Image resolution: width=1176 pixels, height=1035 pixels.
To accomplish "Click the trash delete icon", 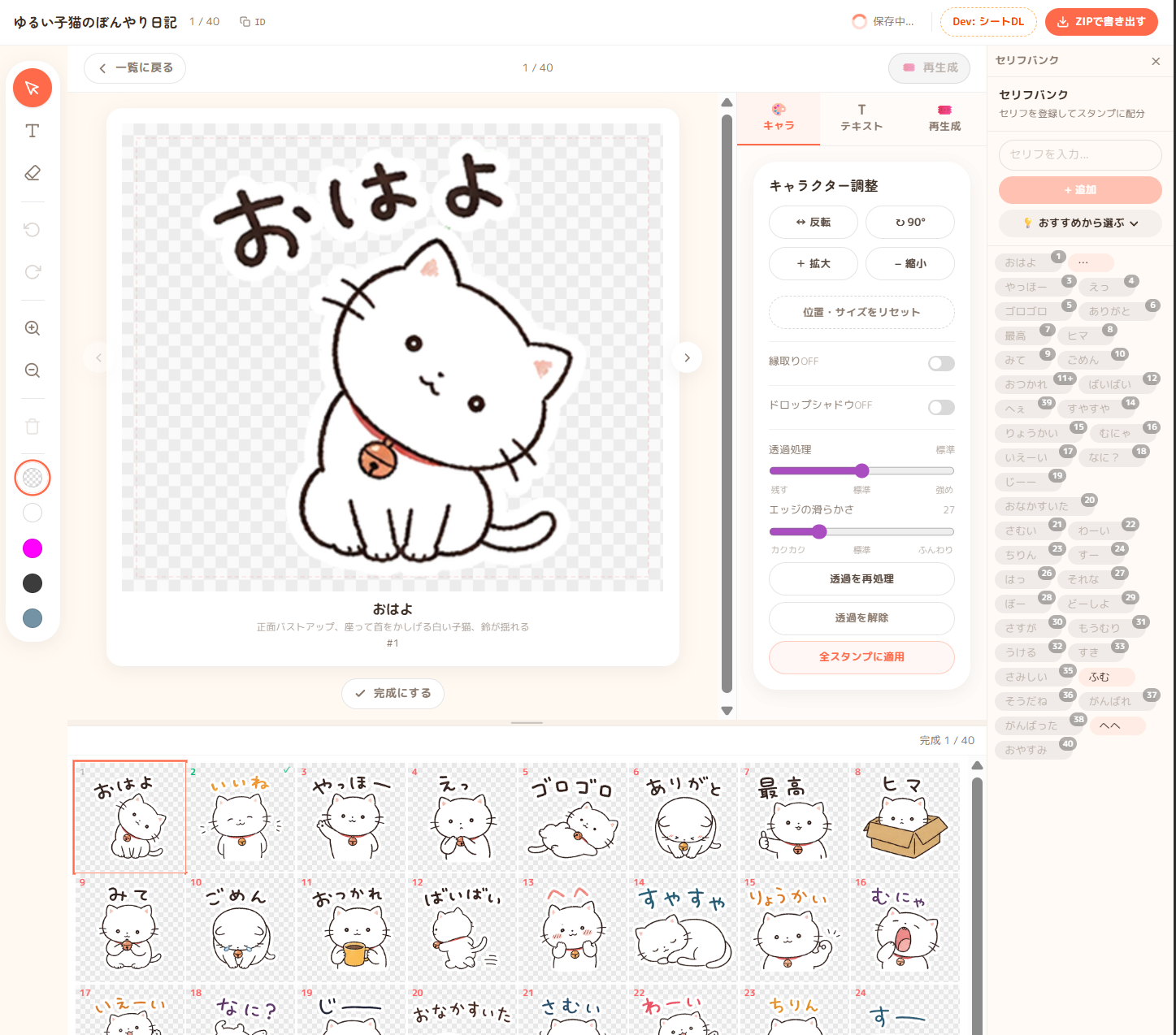I will [33, 427].
